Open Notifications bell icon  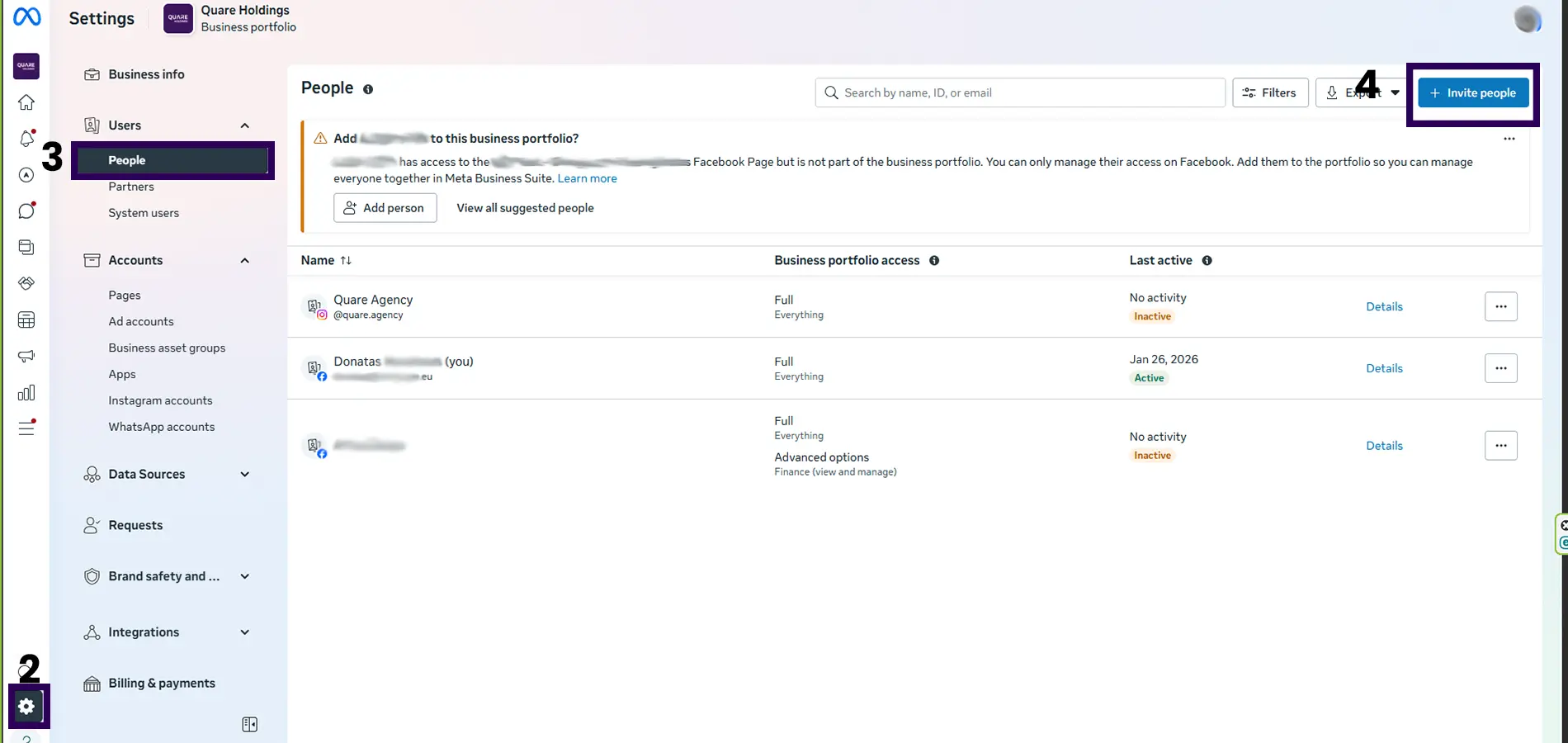[x=26, y=139]
